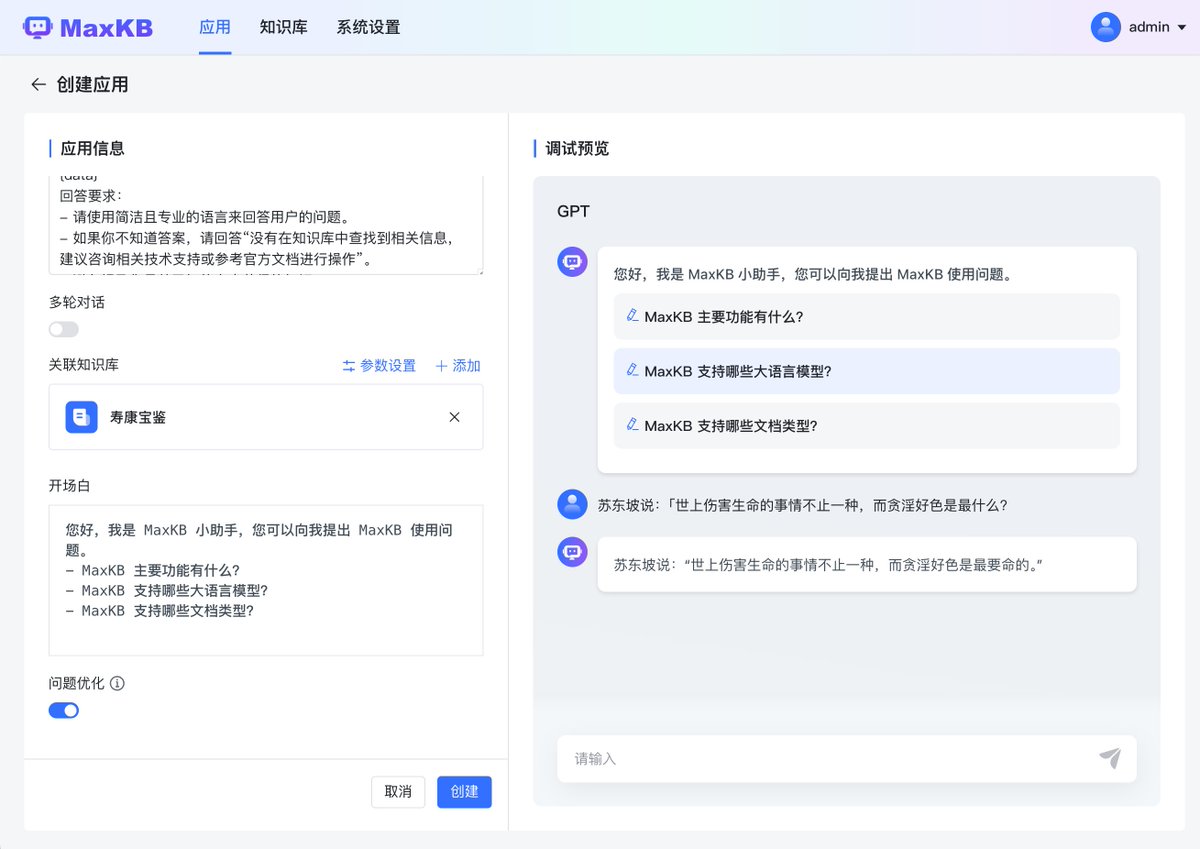Select the question MaxKB 主要功能有什么?
This screenshot has height=849, width=1200.
[x=867, y=317]
